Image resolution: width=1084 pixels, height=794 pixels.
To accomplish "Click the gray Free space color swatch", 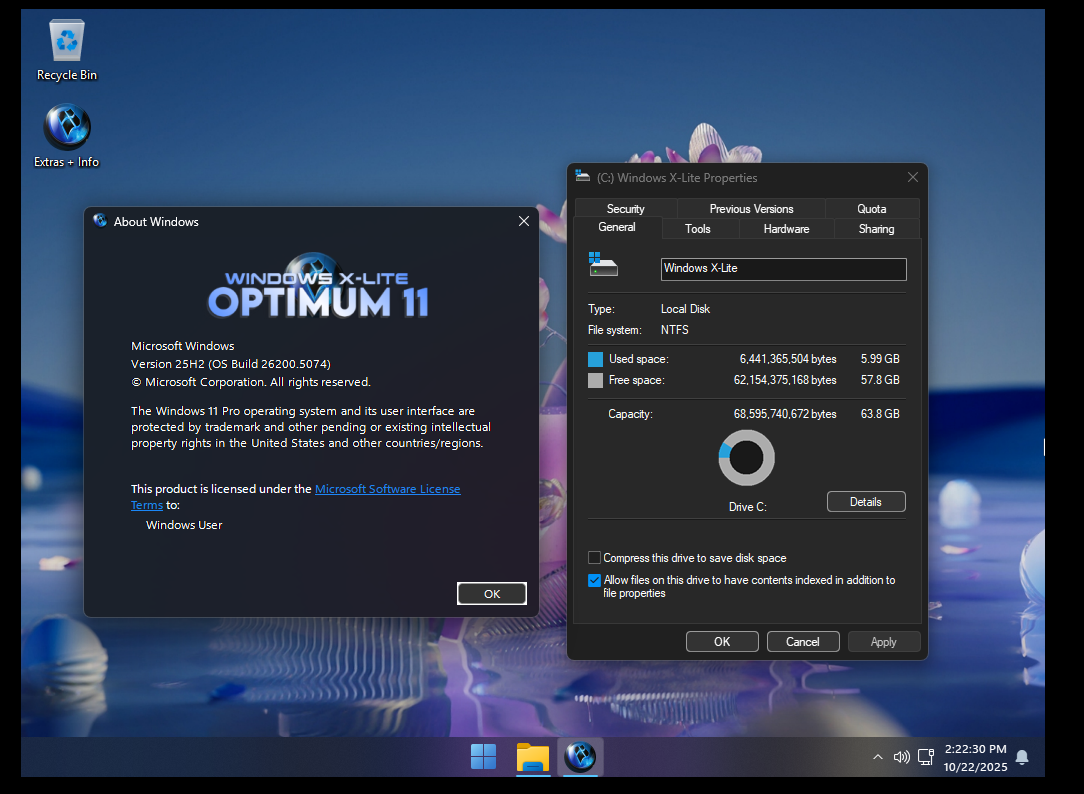I will click(x=595, y=380).
